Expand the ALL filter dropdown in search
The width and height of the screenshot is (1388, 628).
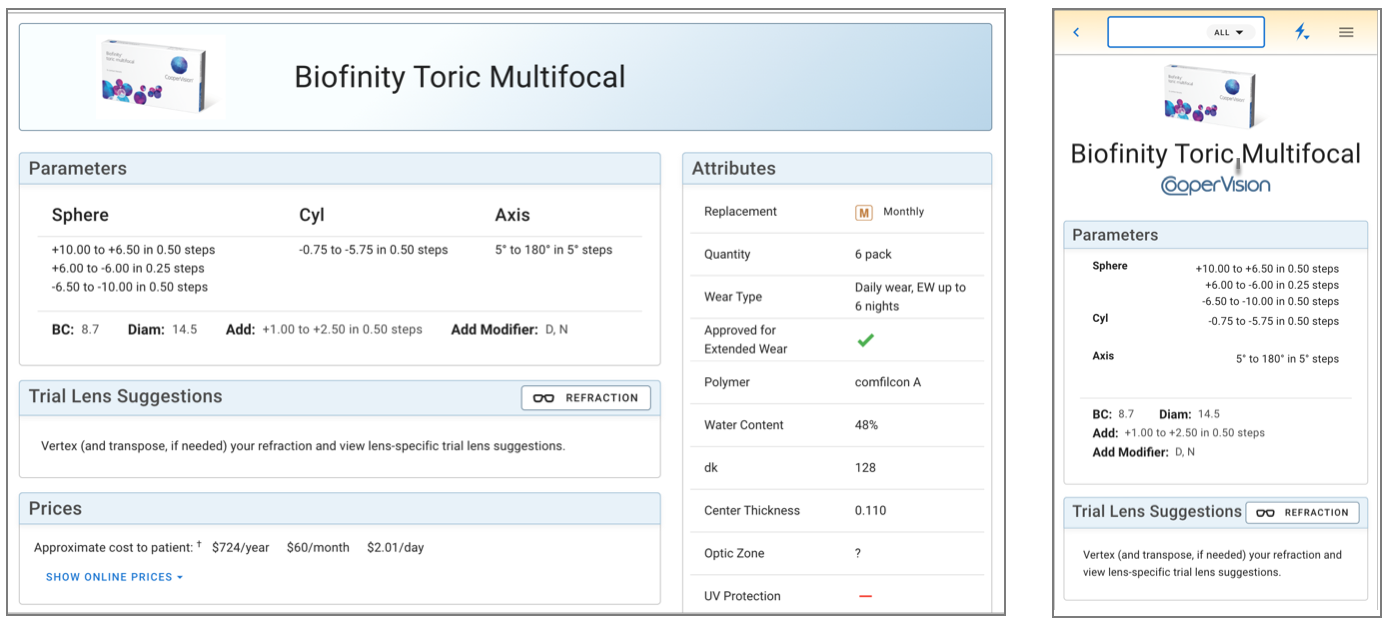coord(1229,32)
